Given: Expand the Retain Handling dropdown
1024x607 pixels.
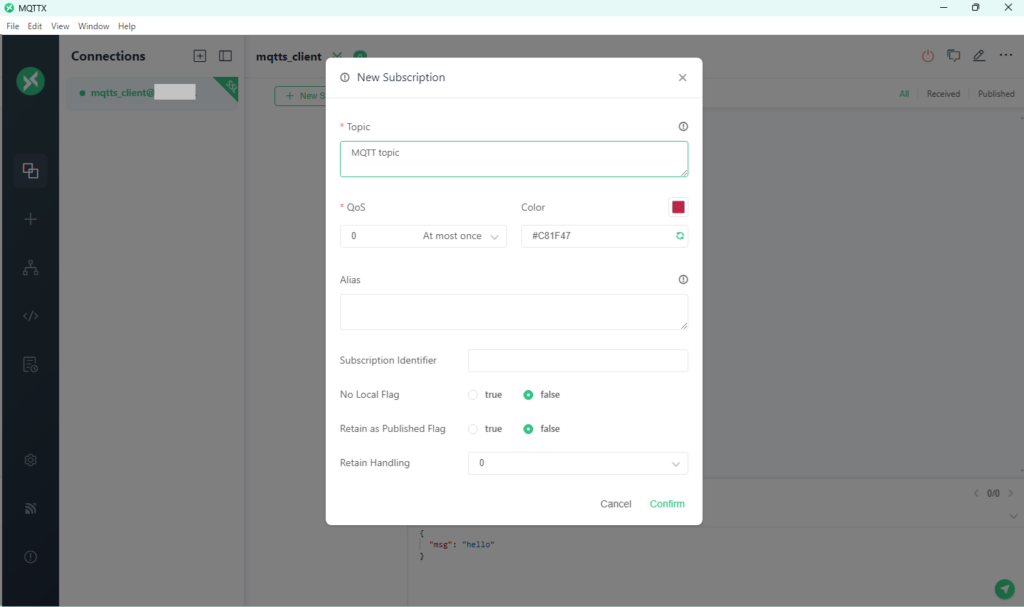Looking at the screenshot, I should [x=577, y=464].
